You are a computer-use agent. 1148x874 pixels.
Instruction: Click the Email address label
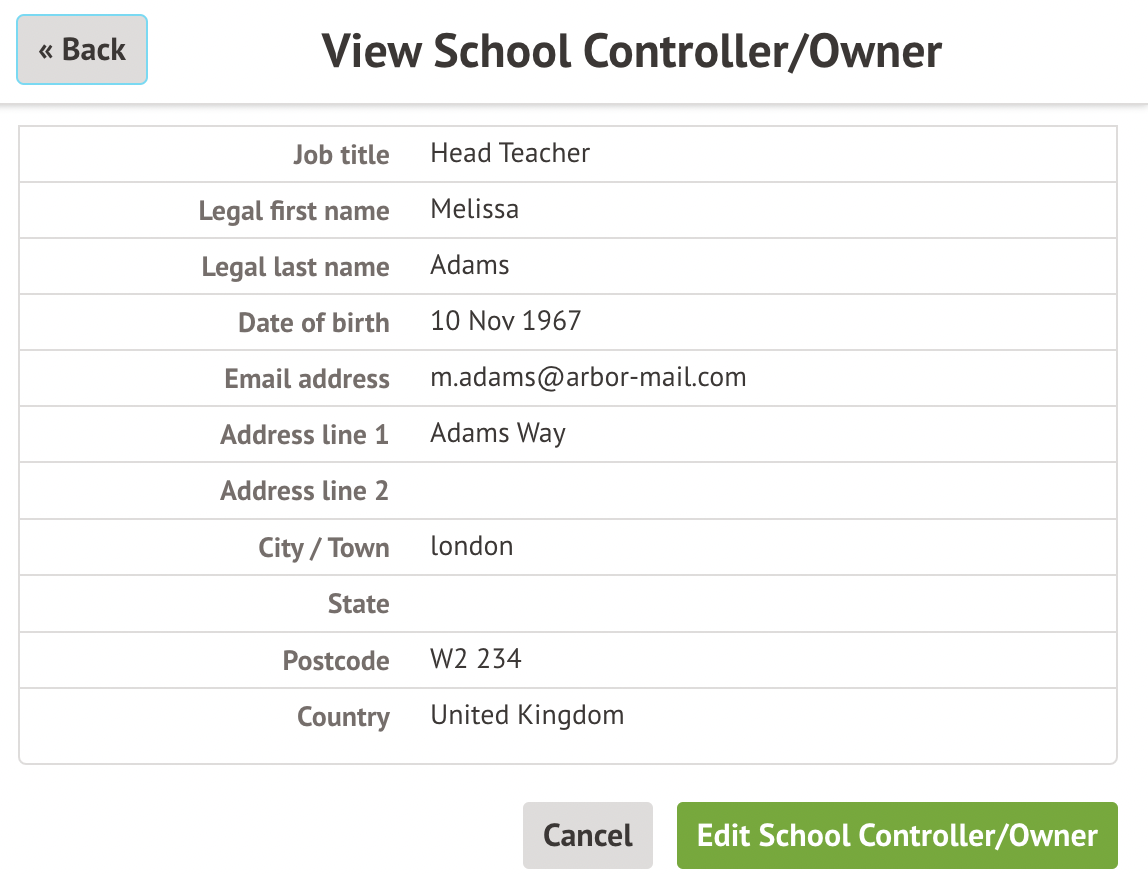coord(307,379)
